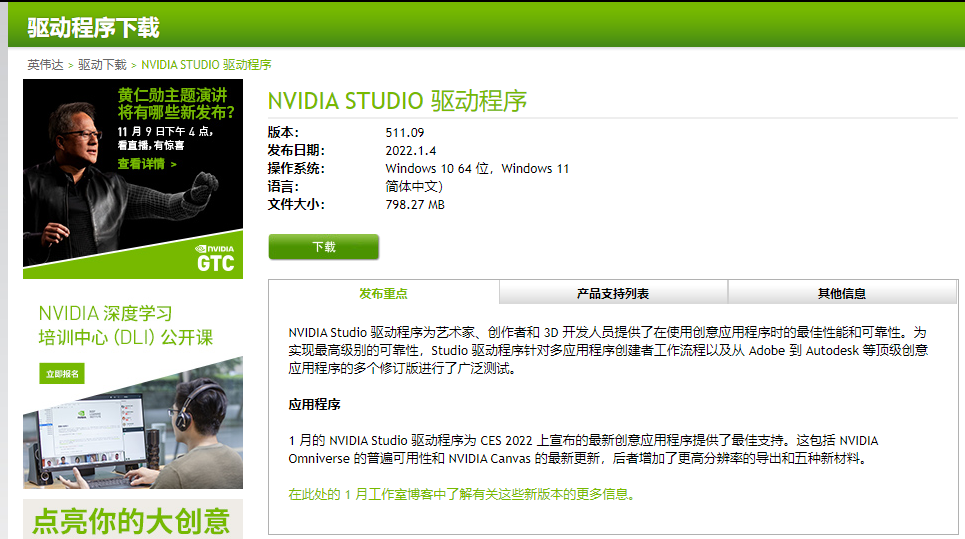Open 驱动下载 breadcrumb link
This screenshot has height=539, width=965.
102,64
